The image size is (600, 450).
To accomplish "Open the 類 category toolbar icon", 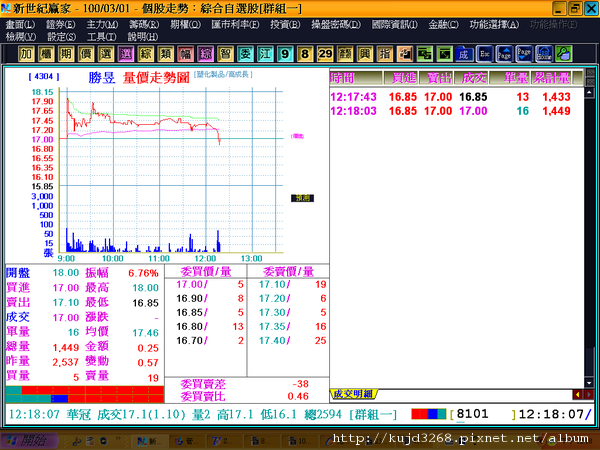I will [x=166, y=54].
